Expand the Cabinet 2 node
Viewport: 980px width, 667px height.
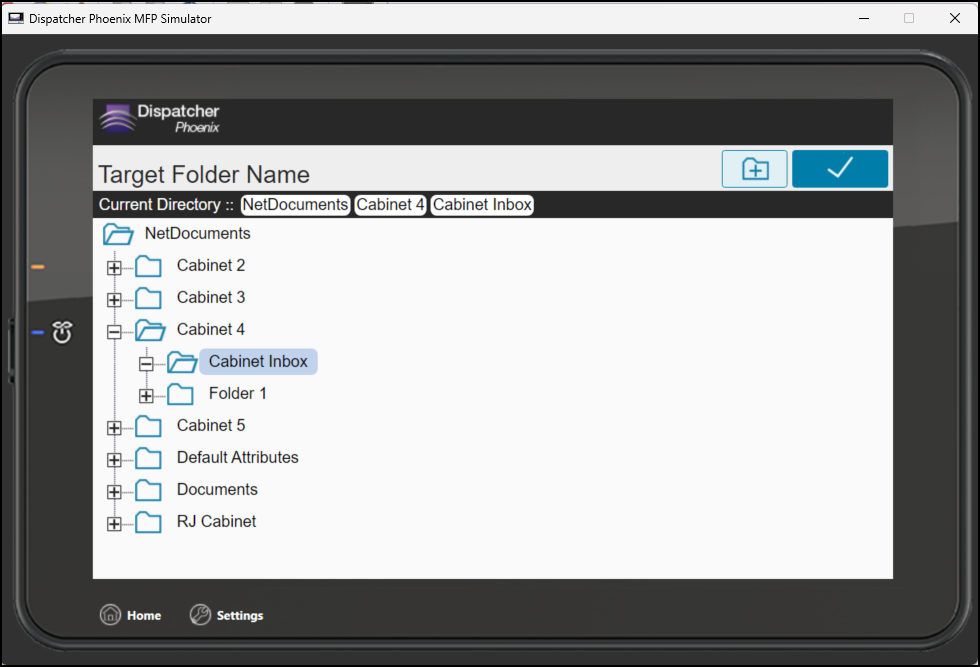[114, 268]
